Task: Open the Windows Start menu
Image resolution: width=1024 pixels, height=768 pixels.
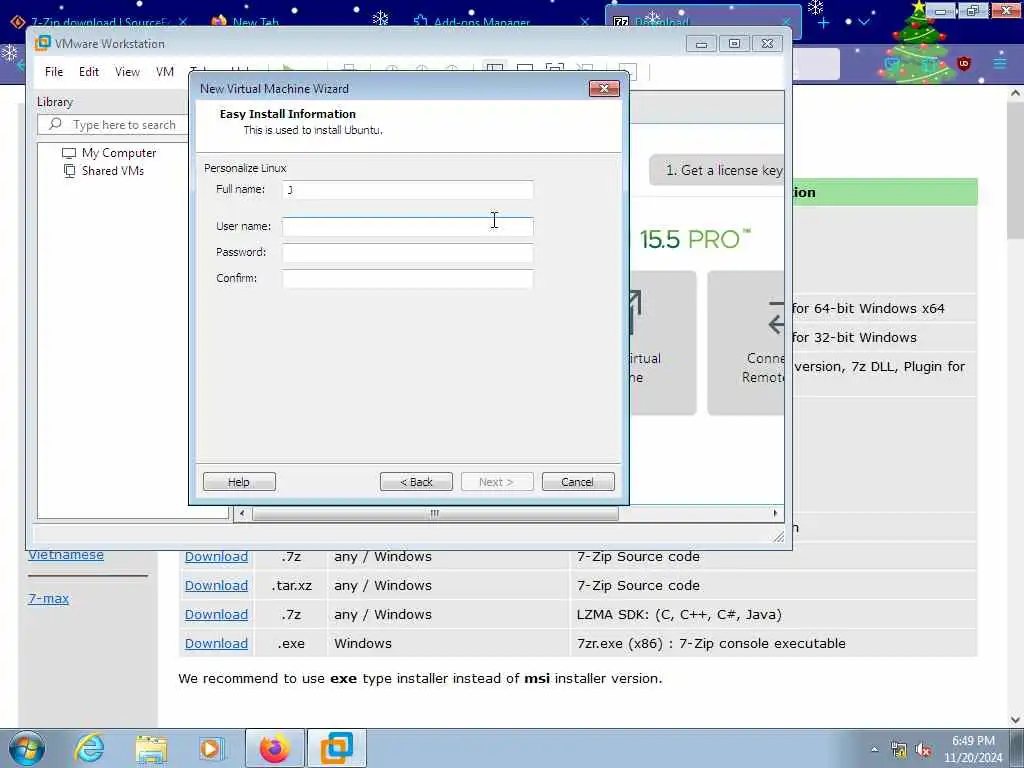Action: click(x=27, y=748)
